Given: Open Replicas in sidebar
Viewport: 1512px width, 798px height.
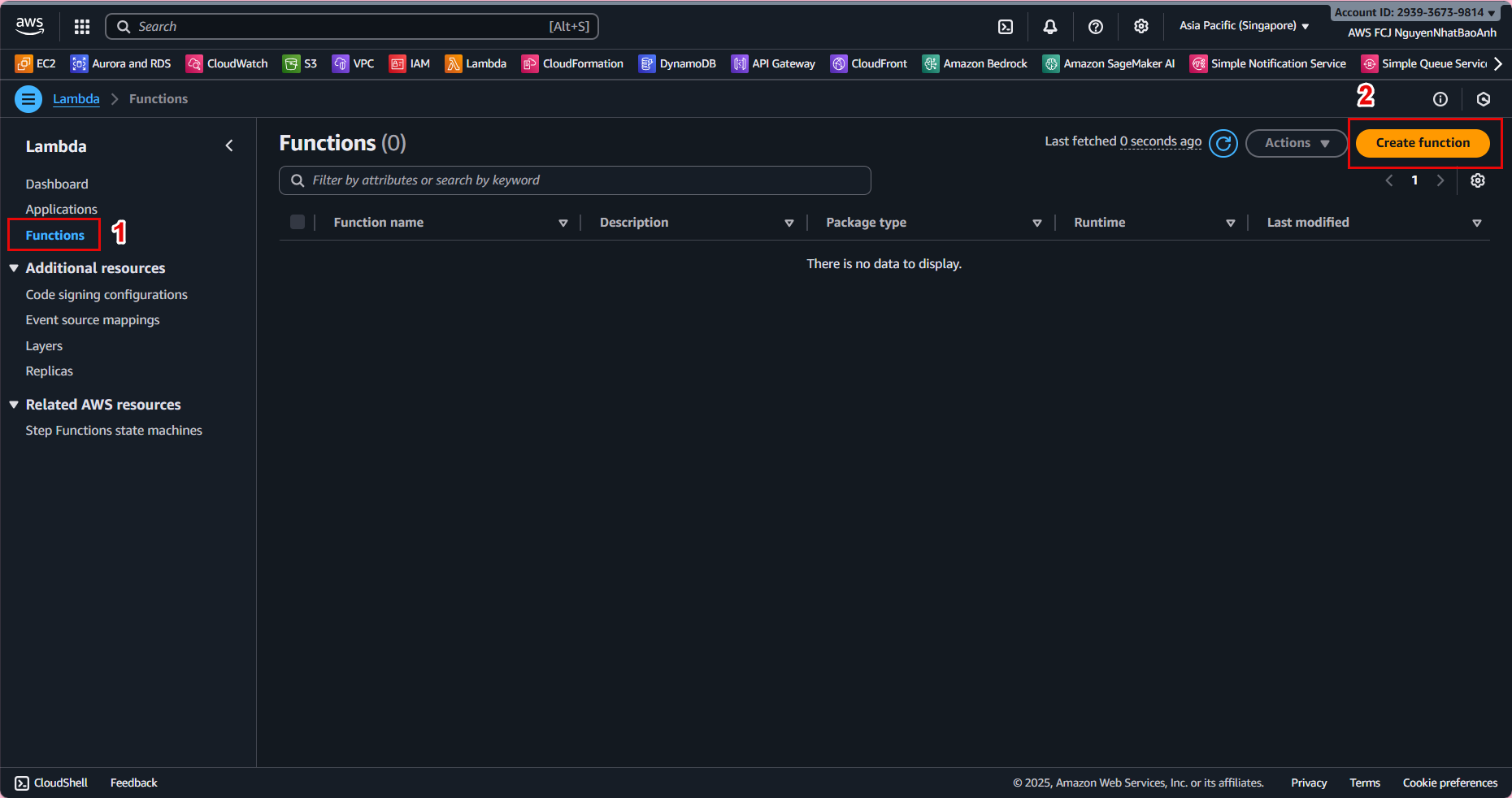Looking at the screenshot, I should tap(50, 371).
